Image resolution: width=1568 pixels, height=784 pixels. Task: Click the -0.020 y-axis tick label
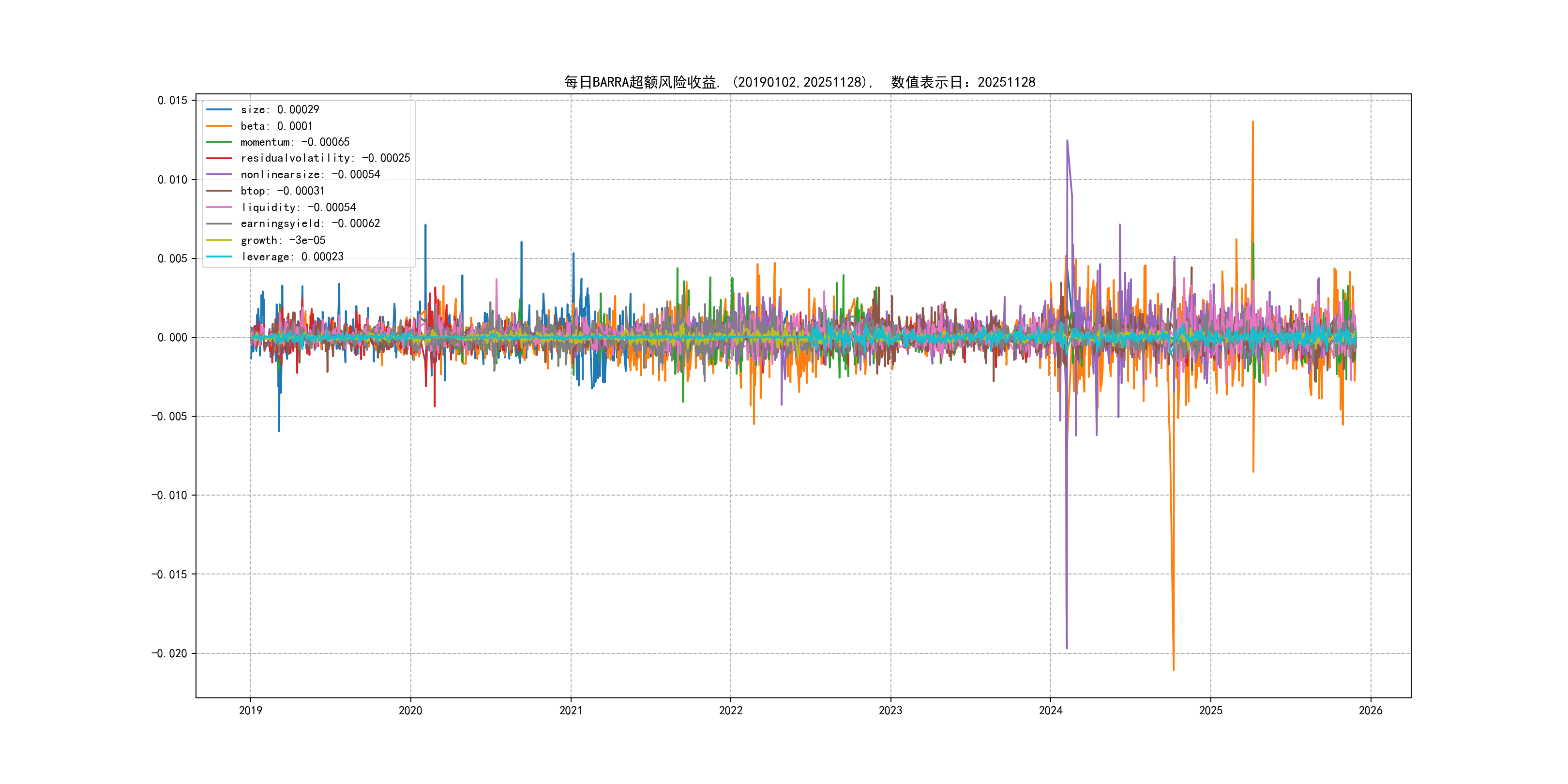(169, 654)
